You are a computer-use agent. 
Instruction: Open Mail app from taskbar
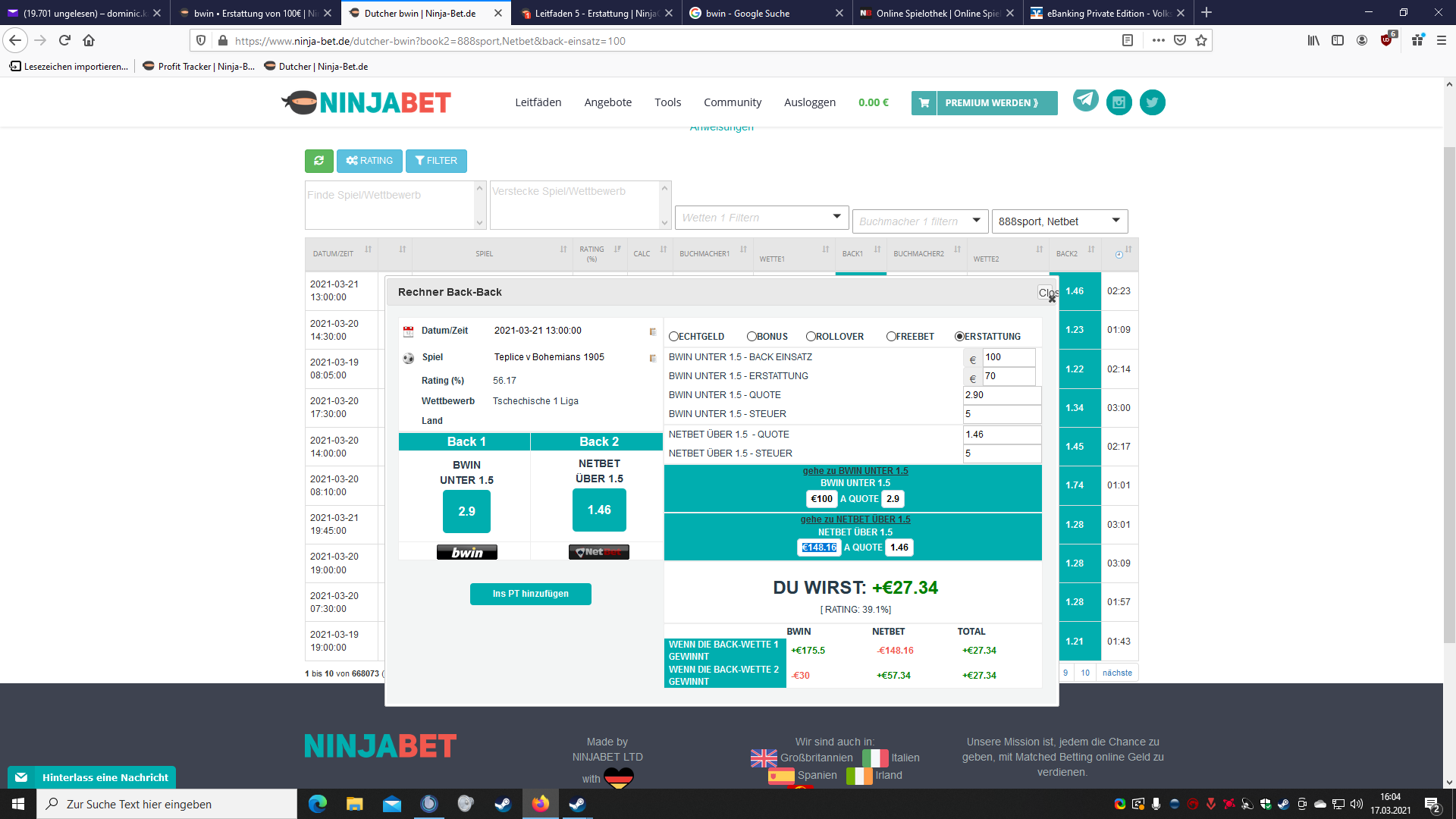[392, 804]
